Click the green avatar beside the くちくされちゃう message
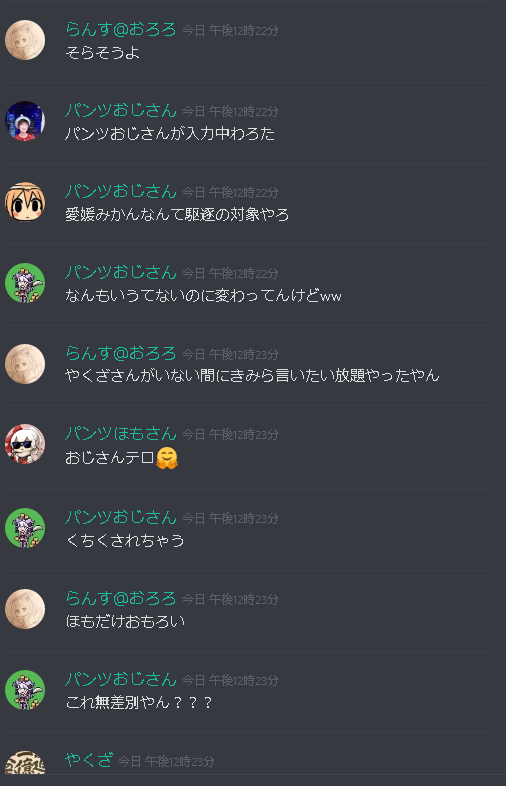506x786 pixels. pos(25,528)
